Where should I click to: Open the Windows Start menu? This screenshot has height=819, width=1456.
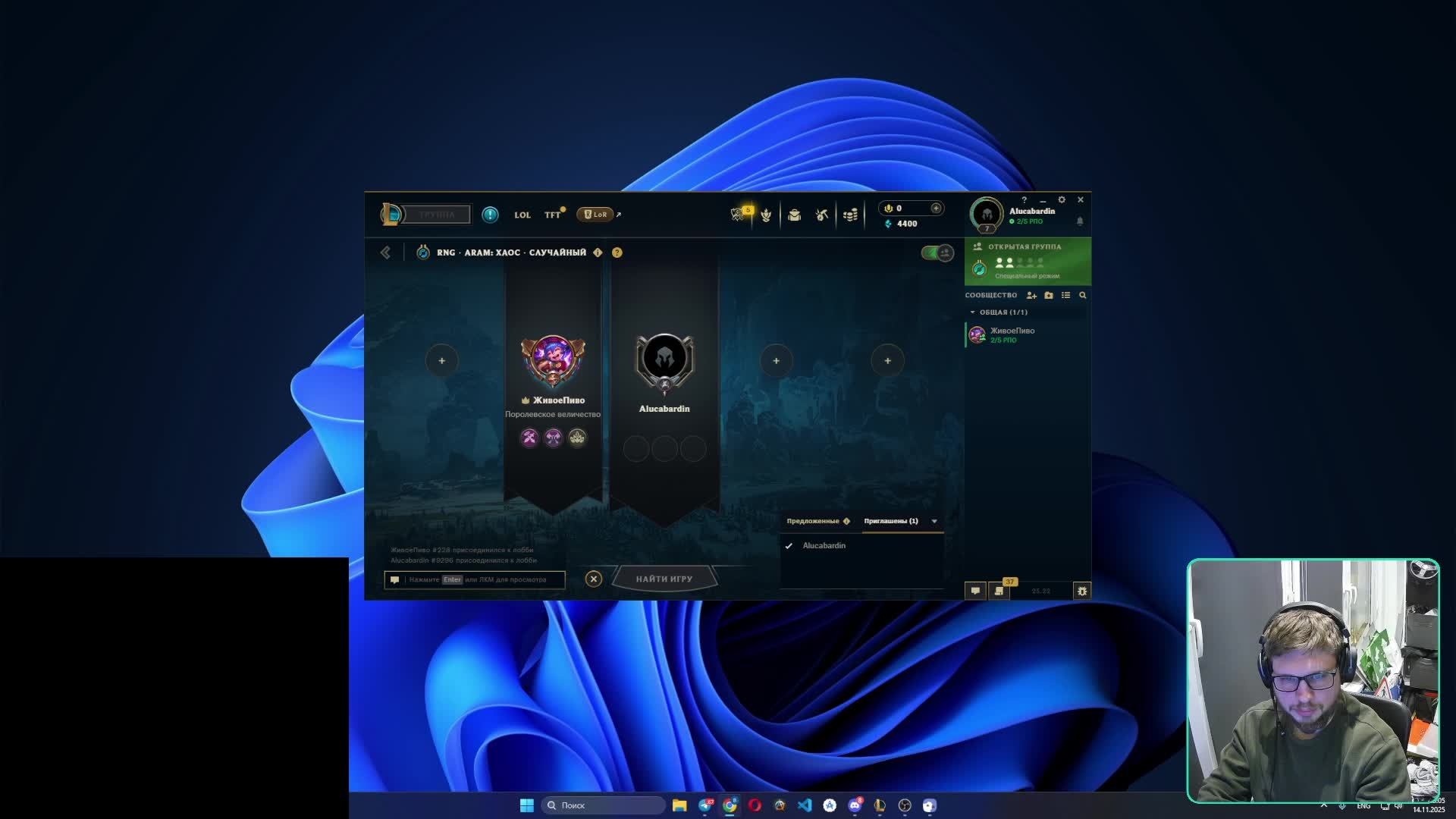(x=526, y=805)
